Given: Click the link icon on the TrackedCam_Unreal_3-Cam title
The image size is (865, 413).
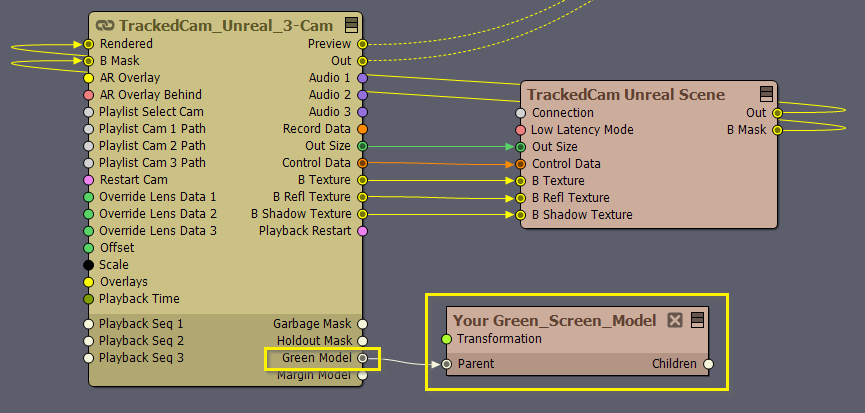Looking at the screenshot, I should click(104, 25).
